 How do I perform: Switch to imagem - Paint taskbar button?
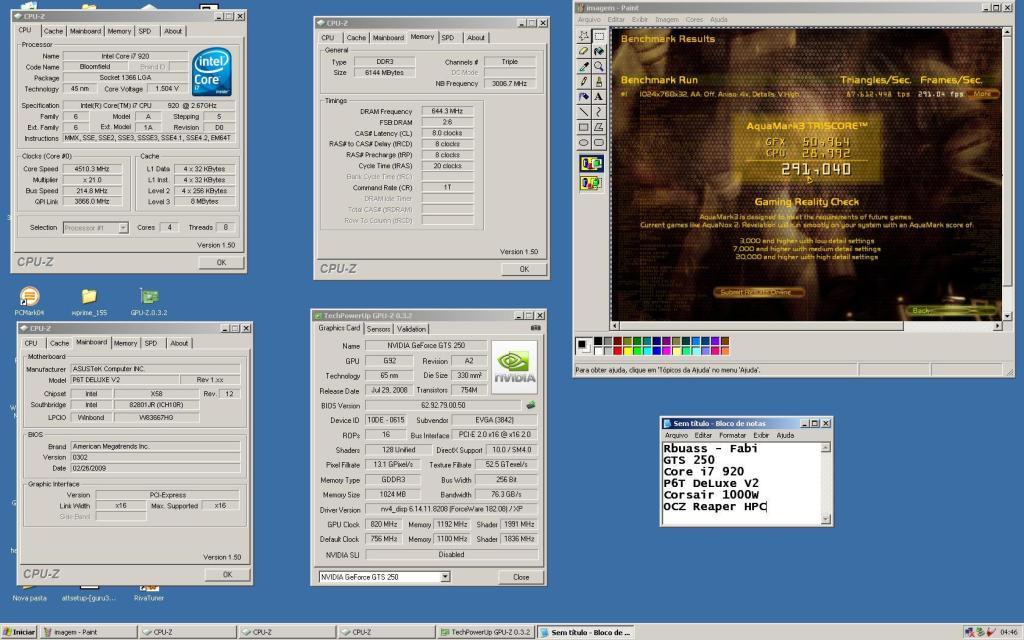tap(89, 632)
